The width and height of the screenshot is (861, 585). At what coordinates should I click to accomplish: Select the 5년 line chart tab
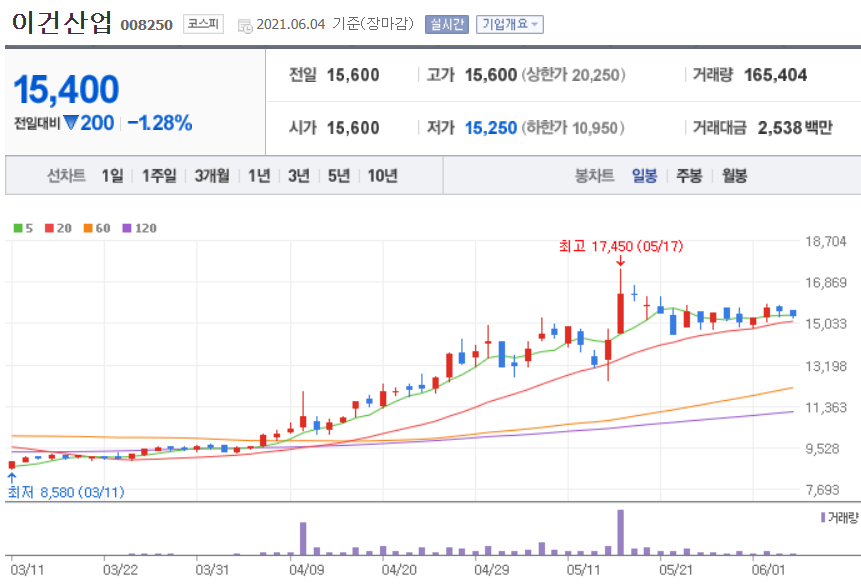point(339,176)
